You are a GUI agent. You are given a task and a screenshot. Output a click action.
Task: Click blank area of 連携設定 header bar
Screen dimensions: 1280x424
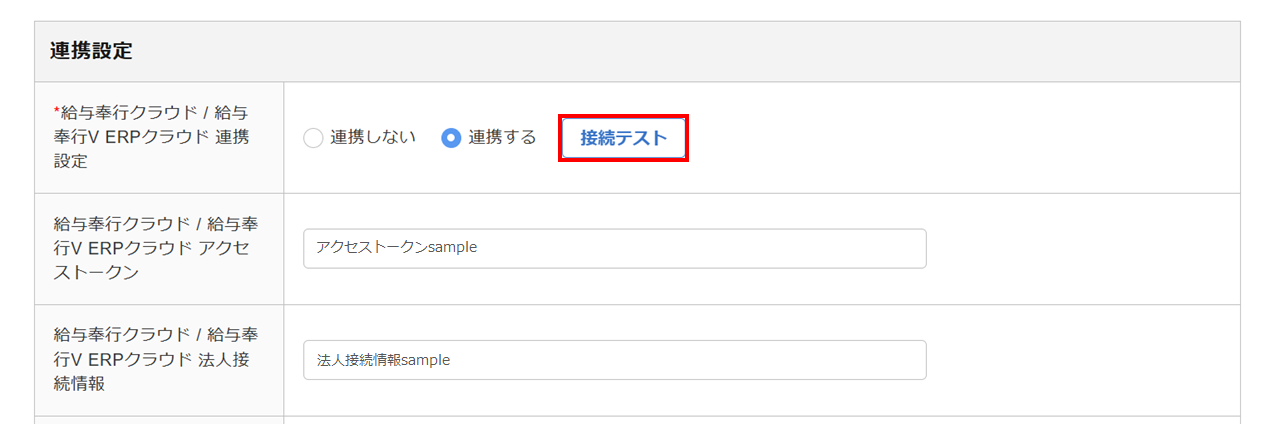tap(700, 52)
